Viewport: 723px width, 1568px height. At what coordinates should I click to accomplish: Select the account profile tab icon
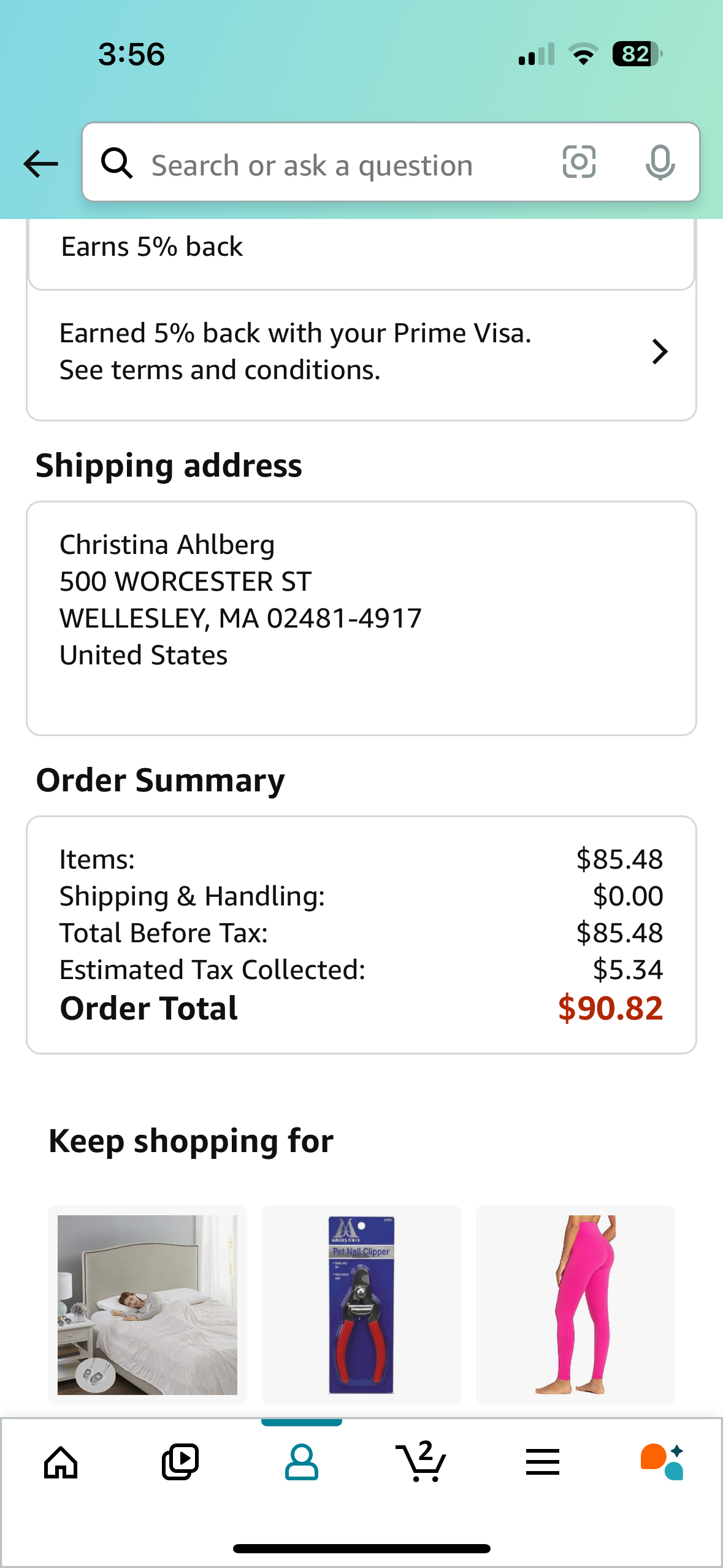pos(301,1462)
